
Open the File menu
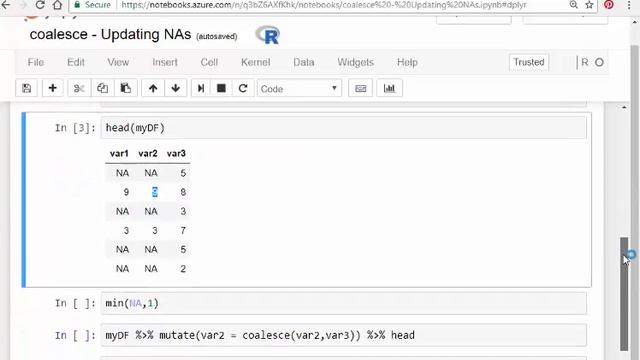point(36,62)
